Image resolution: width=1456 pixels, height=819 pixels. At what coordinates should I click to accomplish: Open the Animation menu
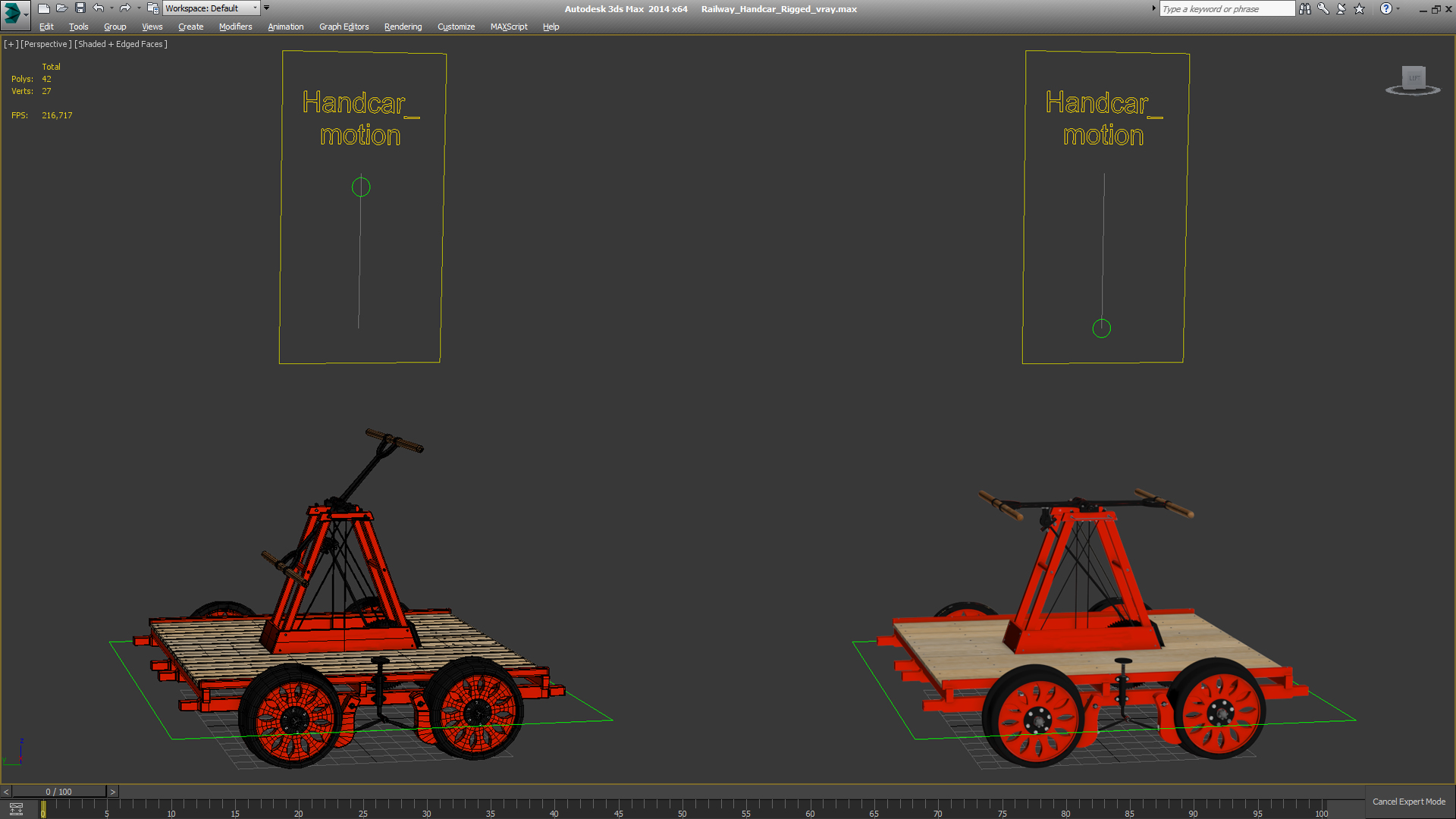(x=286, y=27)
